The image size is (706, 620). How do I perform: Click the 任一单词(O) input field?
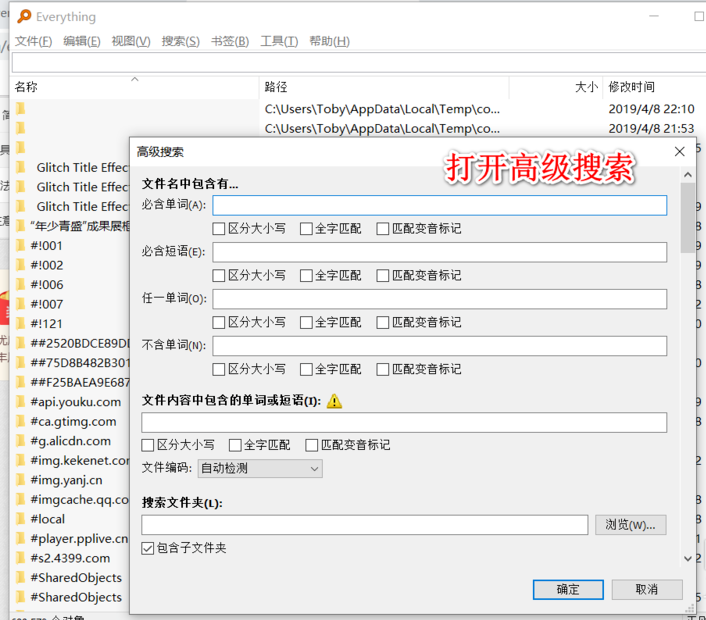click(440, 299)
